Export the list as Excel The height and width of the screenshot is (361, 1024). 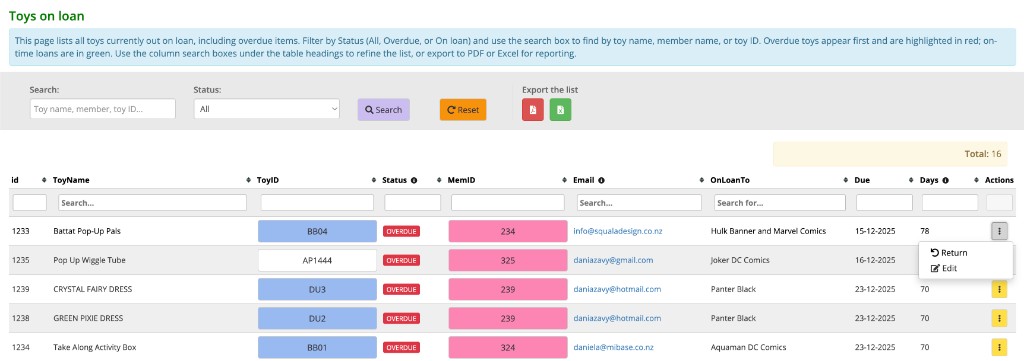560,110
